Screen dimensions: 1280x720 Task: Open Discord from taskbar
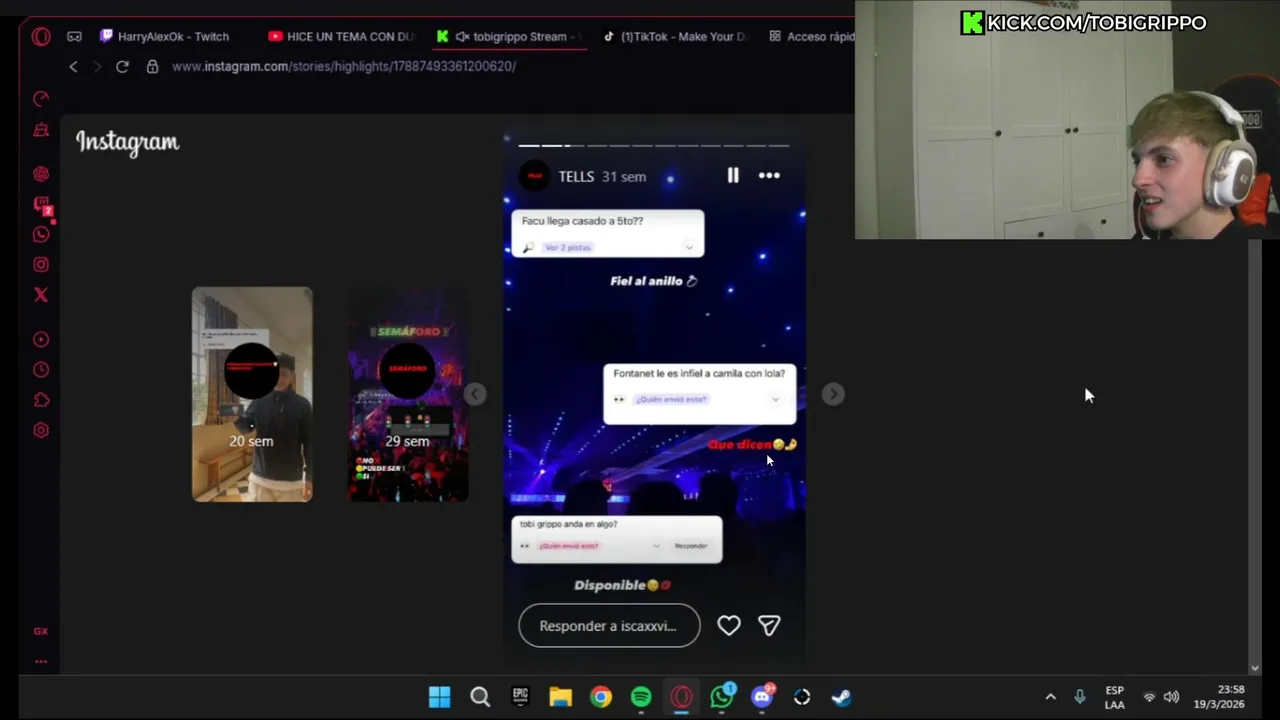pyautogui.click(x=762, y=697)
